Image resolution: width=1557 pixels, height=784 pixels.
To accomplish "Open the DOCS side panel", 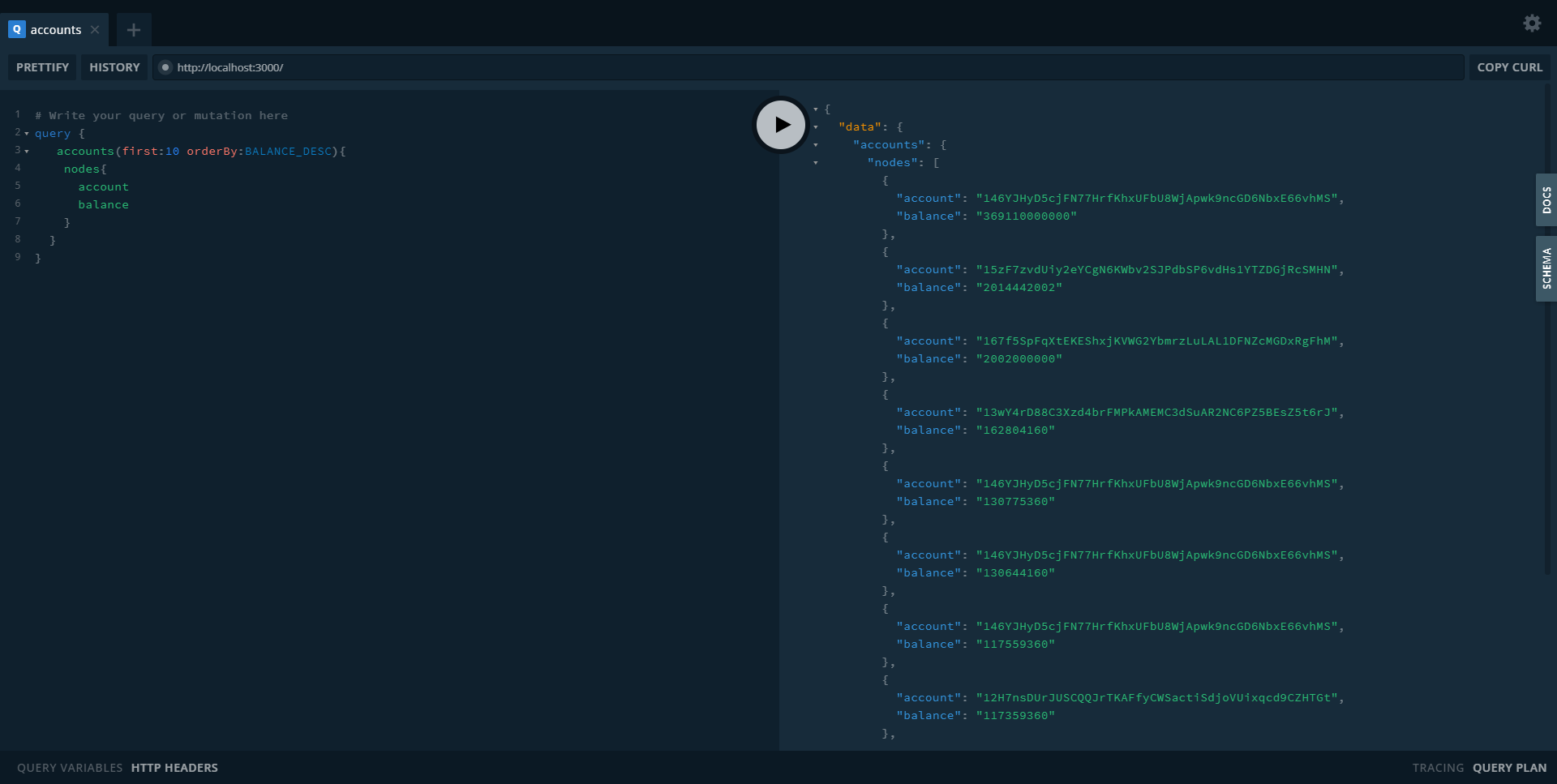I will tap(1547, 200).
